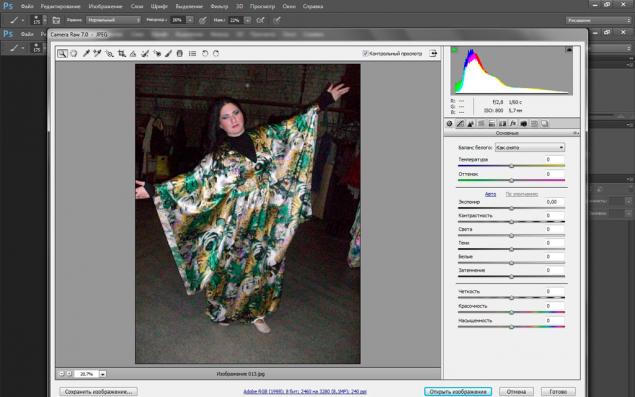Open the Split Toning panel tab
This screenshot has width=635, height=397.
[x=492, y=124]
